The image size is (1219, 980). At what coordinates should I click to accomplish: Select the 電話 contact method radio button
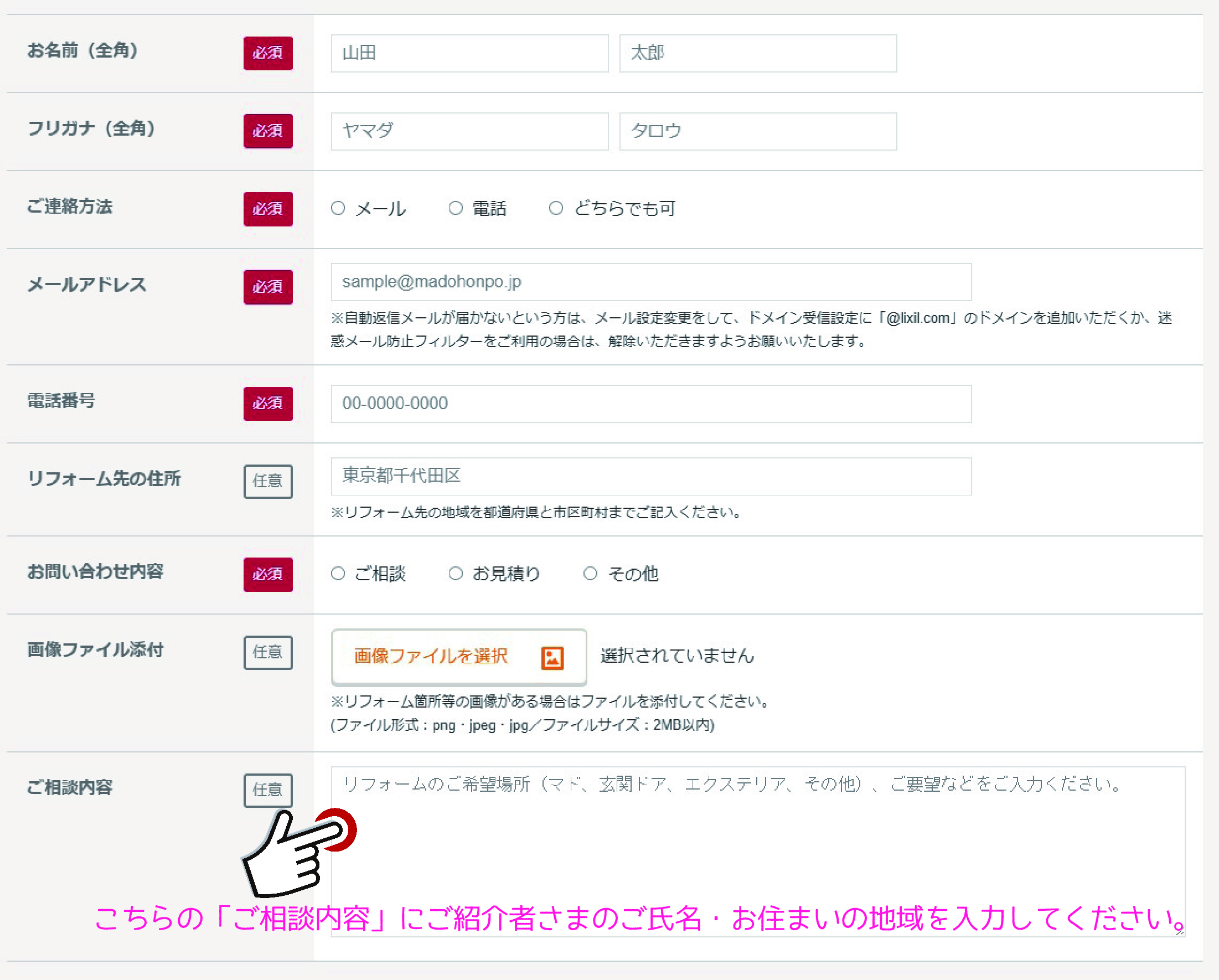pyautogui.click(x=455, y=208)
